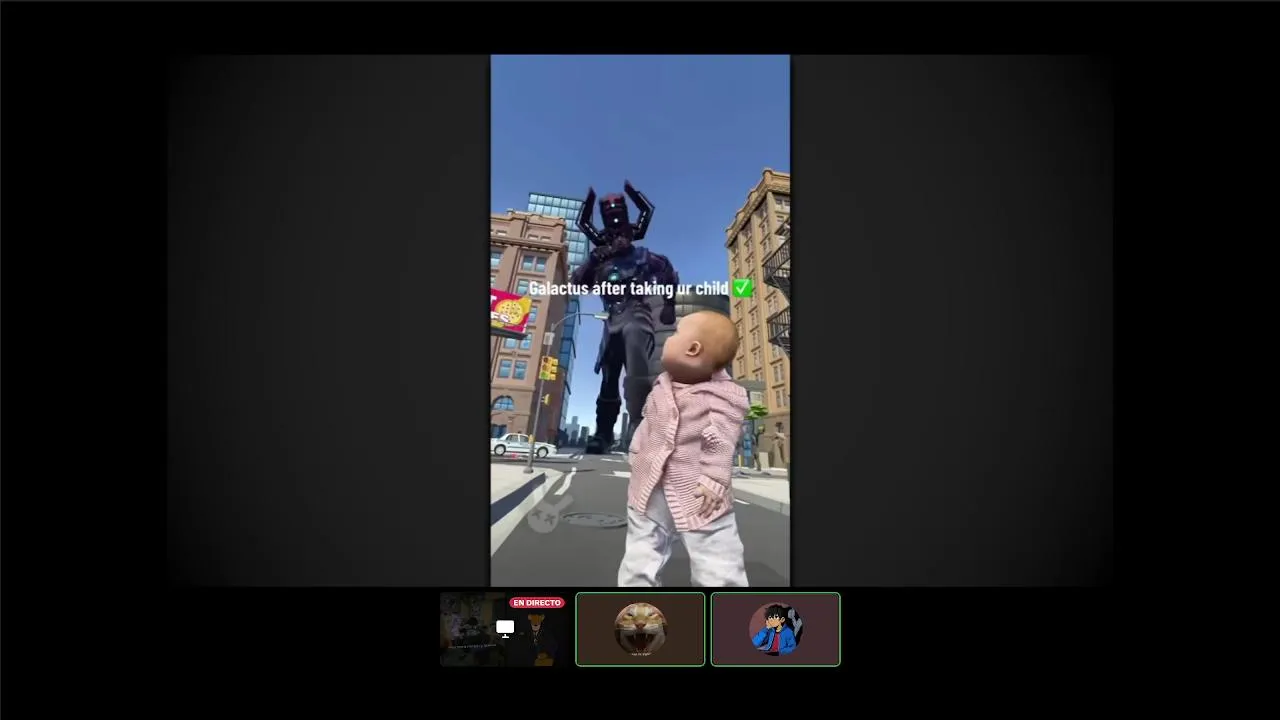Select the blue-jacket anime avatar participant tile

[776, 629]
